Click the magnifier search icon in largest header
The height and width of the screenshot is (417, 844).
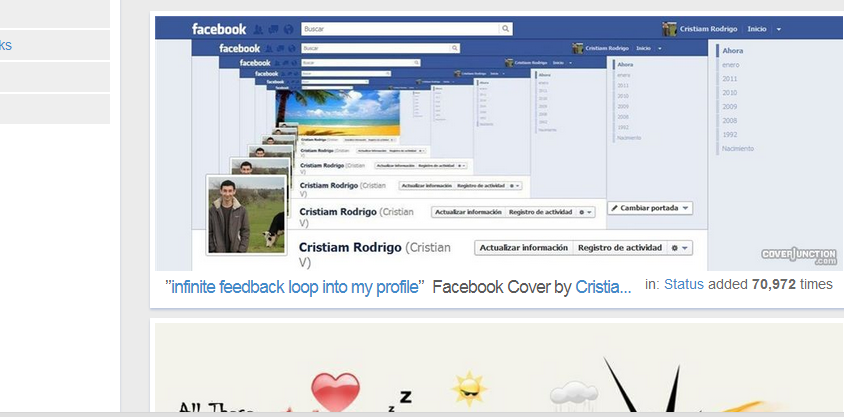coord(505,29)
